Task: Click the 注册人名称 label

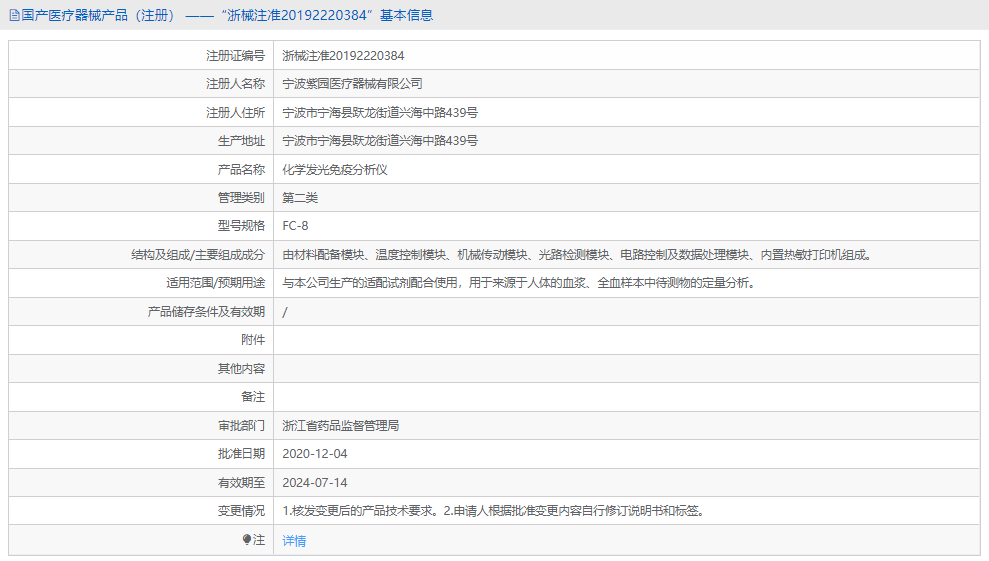Action: pos(235,84)
